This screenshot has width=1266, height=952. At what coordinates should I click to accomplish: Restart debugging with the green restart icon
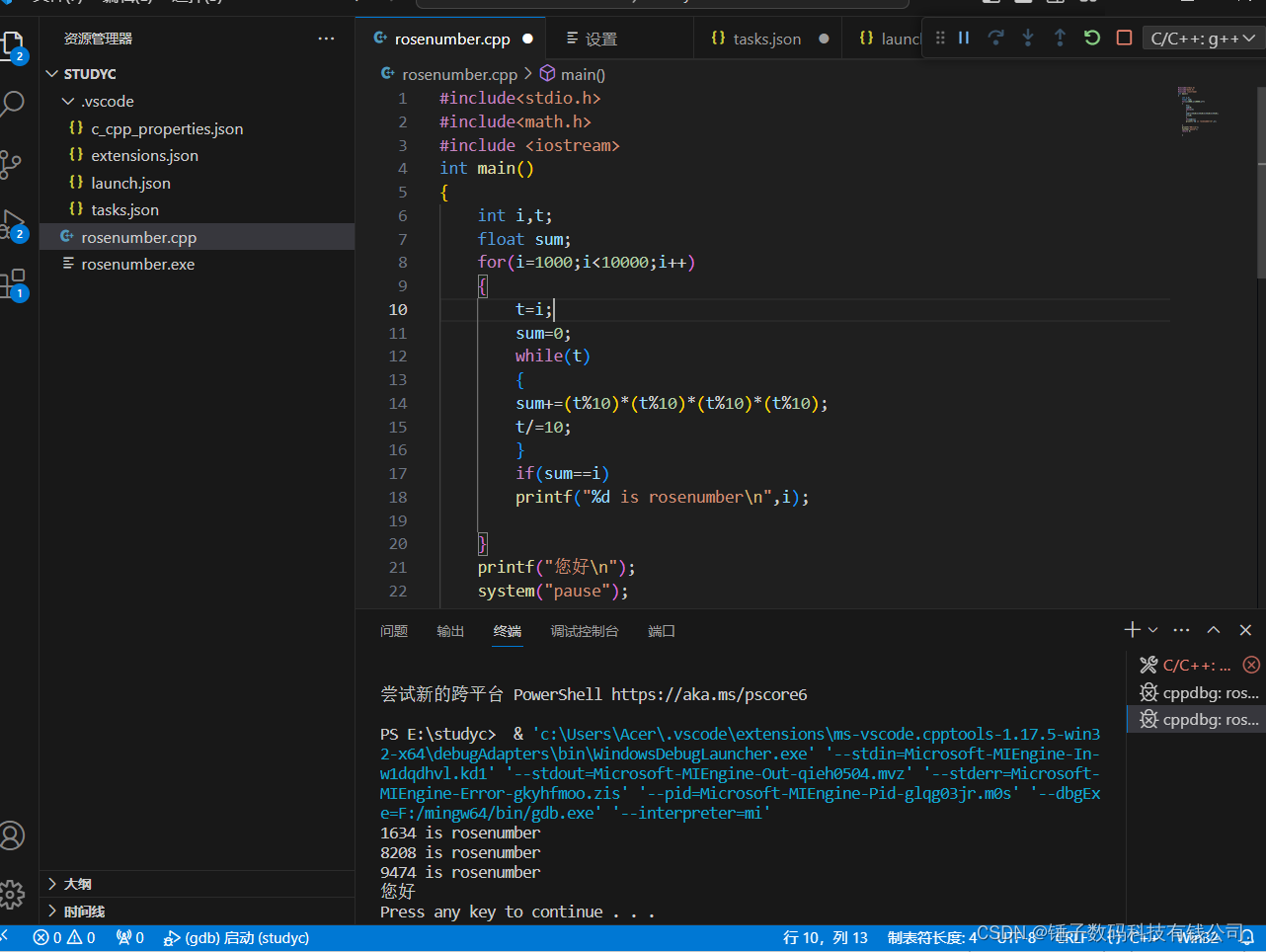click(x=1091, y=38)
